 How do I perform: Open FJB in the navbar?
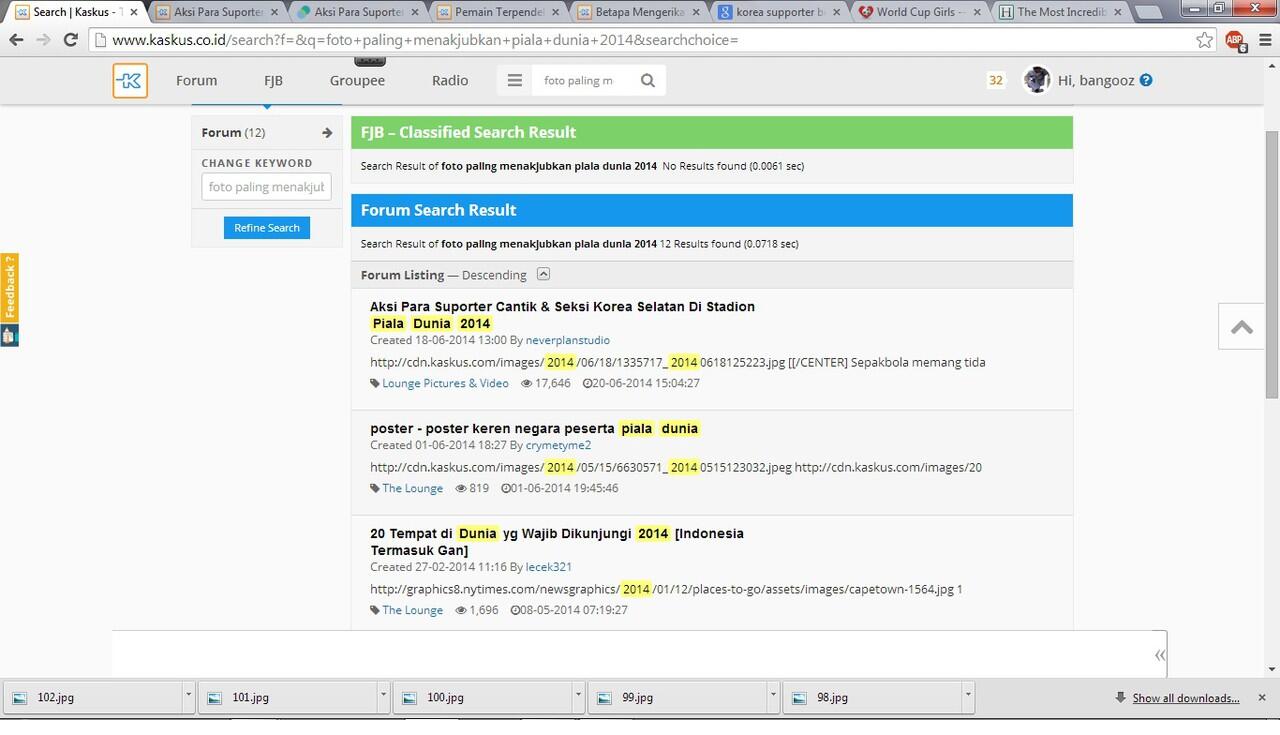[273, 80]
